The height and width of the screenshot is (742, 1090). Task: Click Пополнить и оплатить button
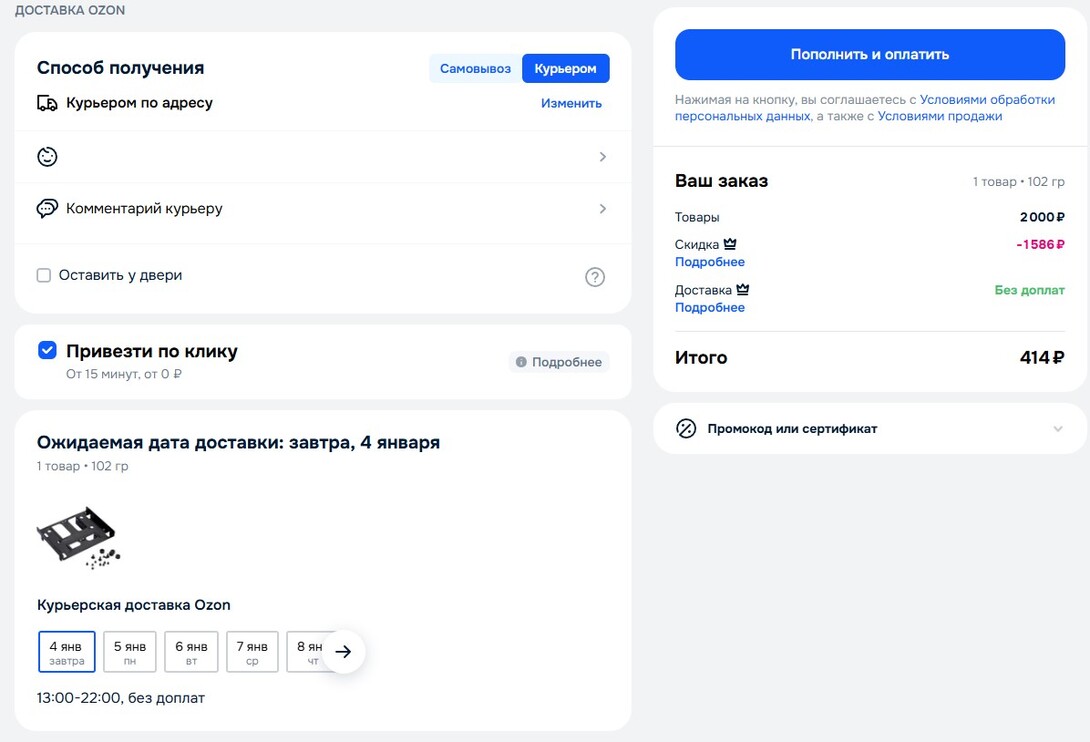pyautogui.click(x=870, y=54)
